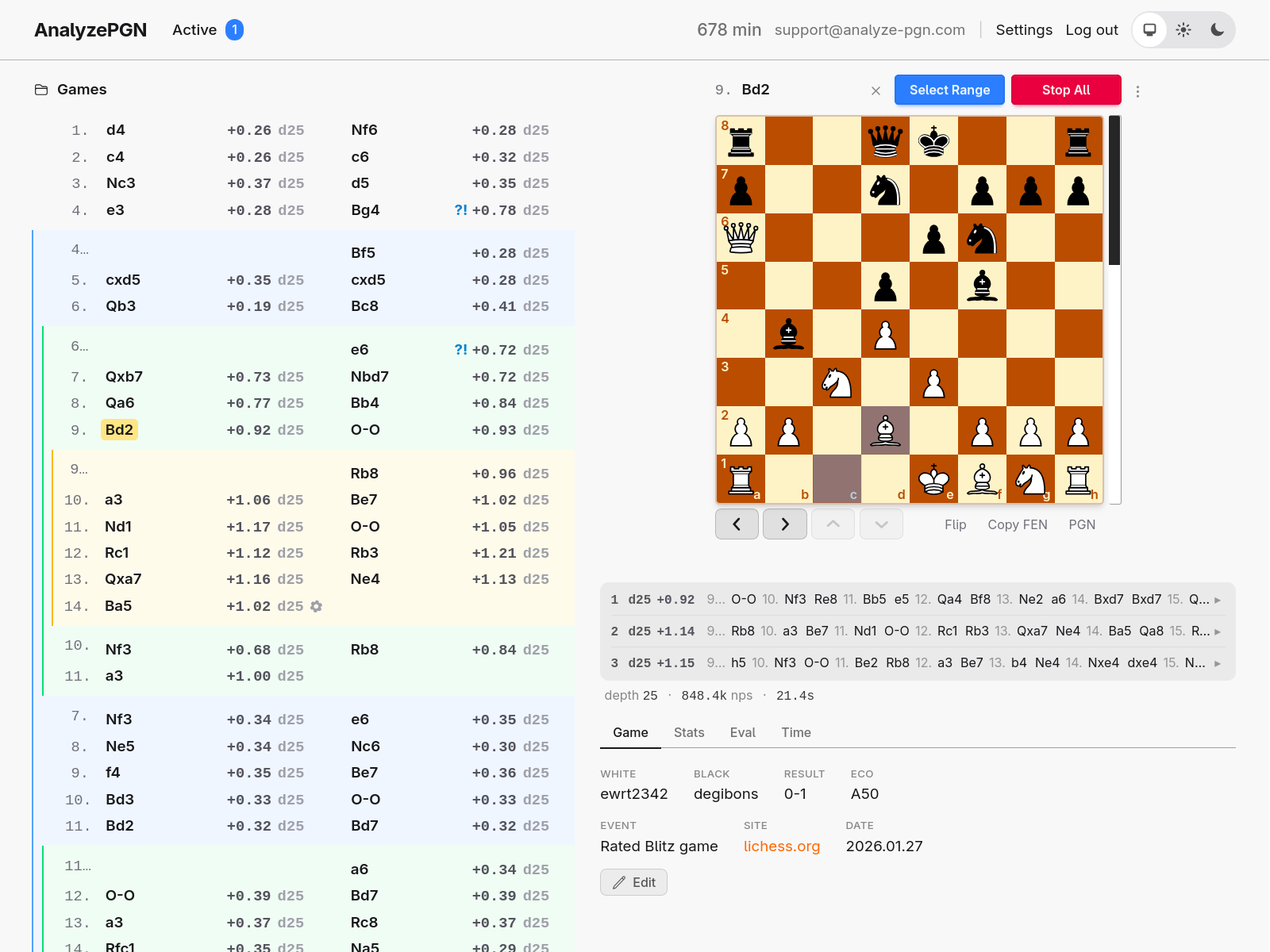Switch to the Eval tab

pyautogui.click(x=743, y=732)
